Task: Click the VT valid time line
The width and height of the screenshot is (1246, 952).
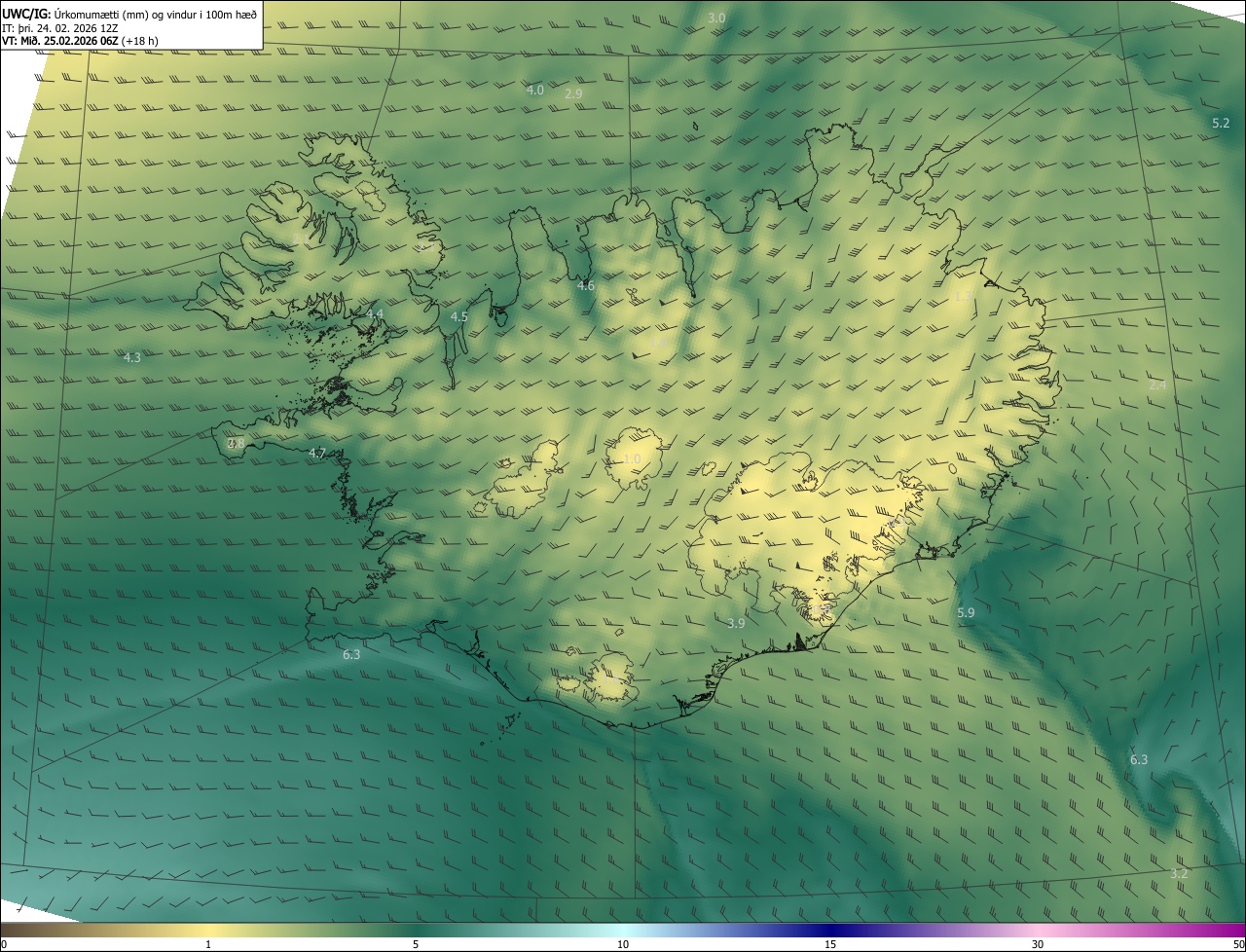Action: click(81, 41)
